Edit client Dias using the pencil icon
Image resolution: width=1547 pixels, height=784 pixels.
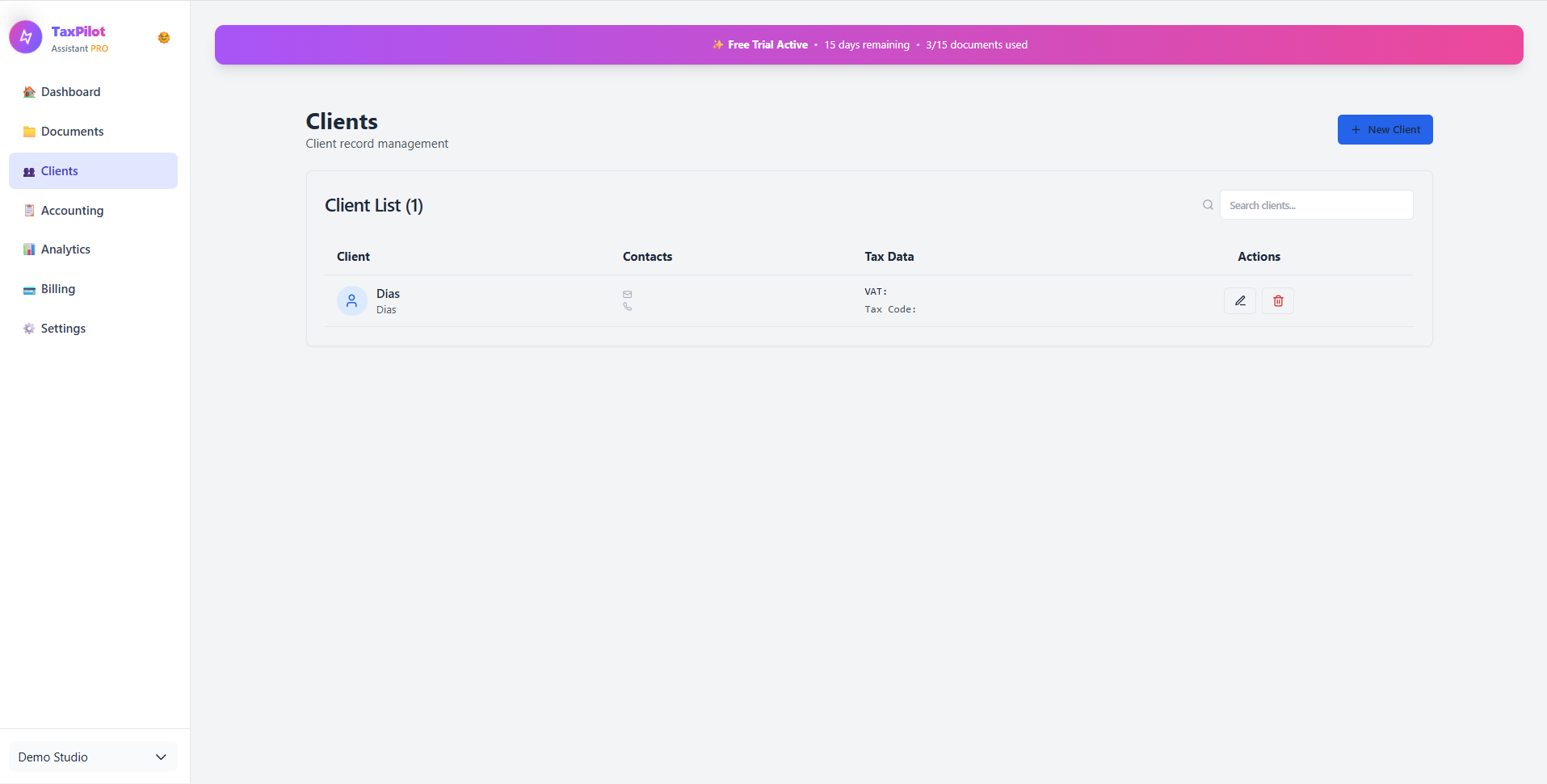point(1239,300)
